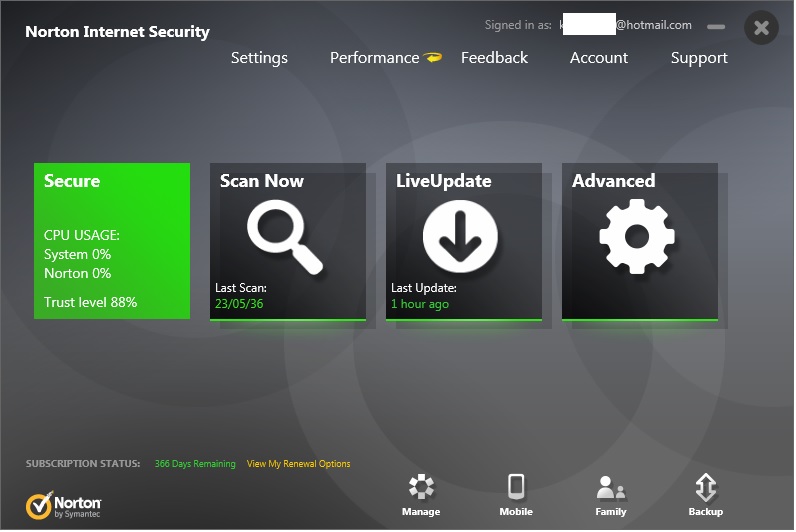The width and height of the screenshot is (796, 532).
Task: Minimize the Norton window
Action: tap(716, 27)
